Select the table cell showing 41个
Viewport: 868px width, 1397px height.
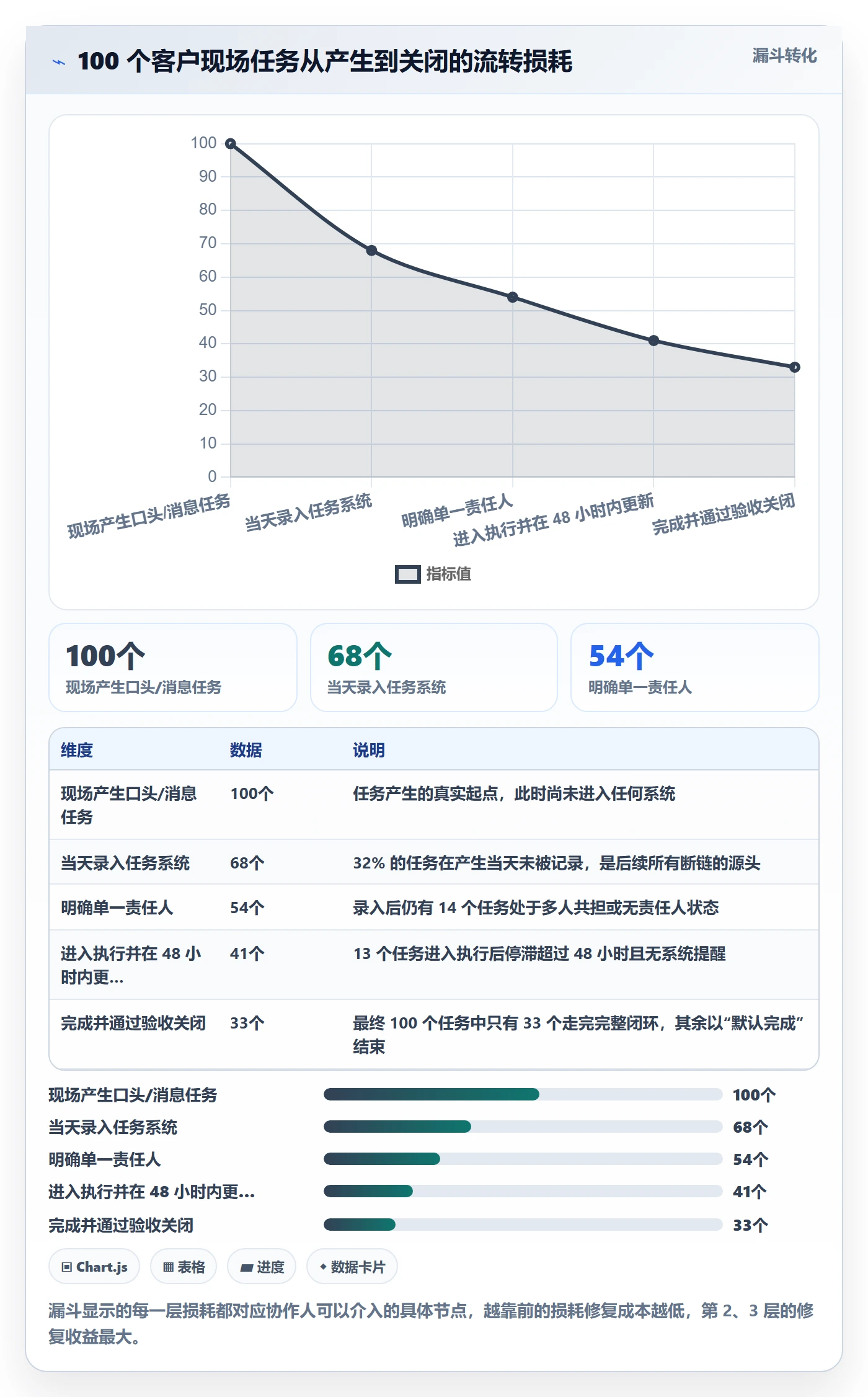pos(247,953)
